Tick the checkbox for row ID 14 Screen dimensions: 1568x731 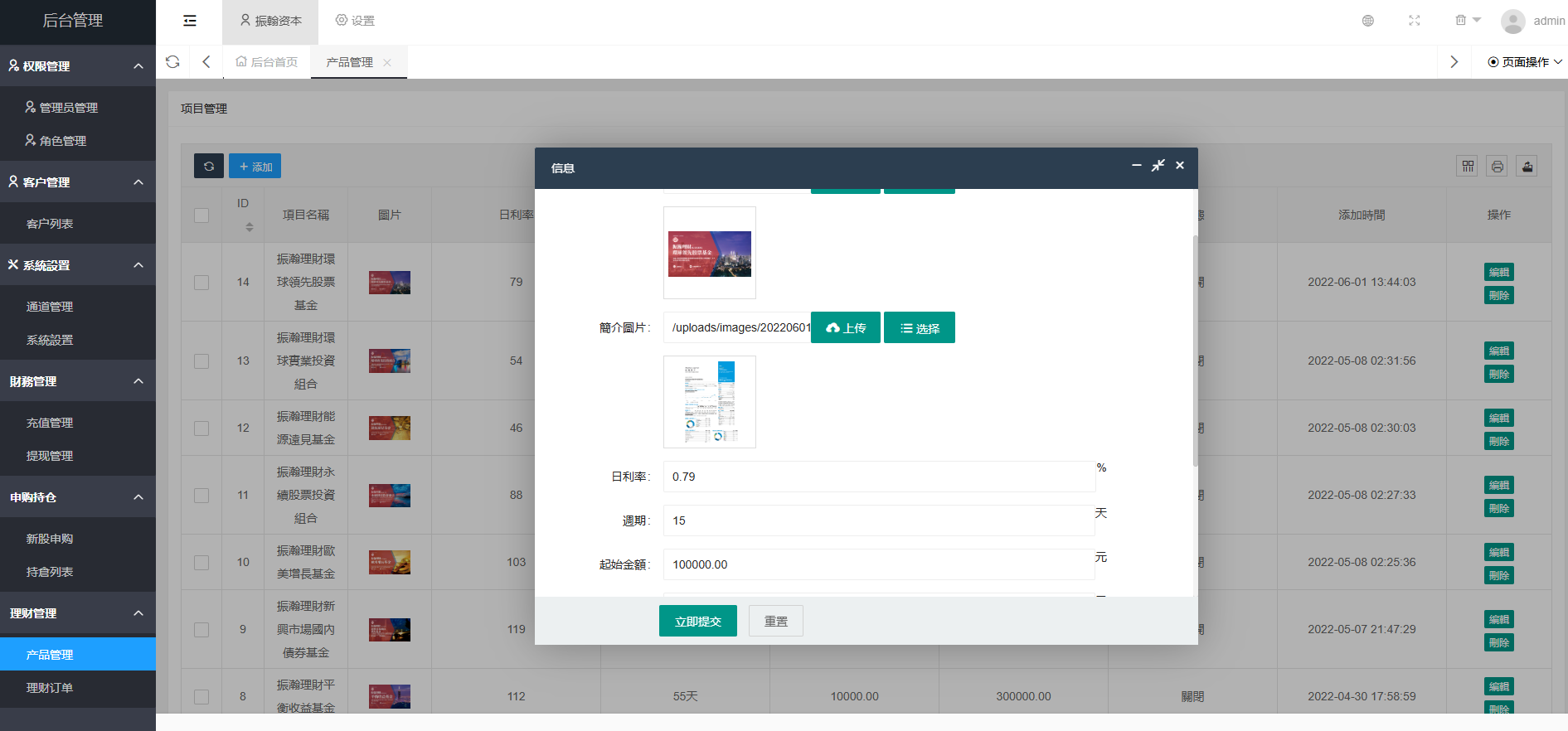(201, 283)
